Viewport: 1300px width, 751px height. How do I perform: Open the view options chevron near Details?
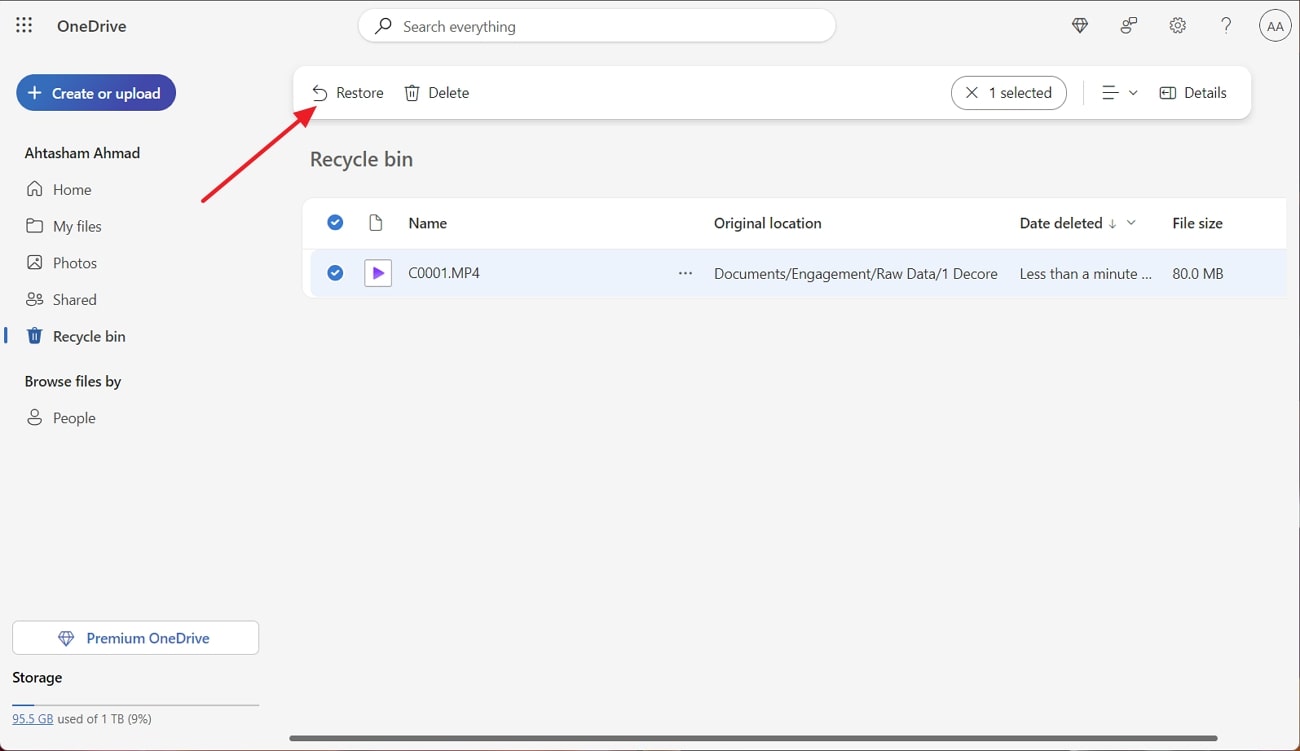(1133, 92)
